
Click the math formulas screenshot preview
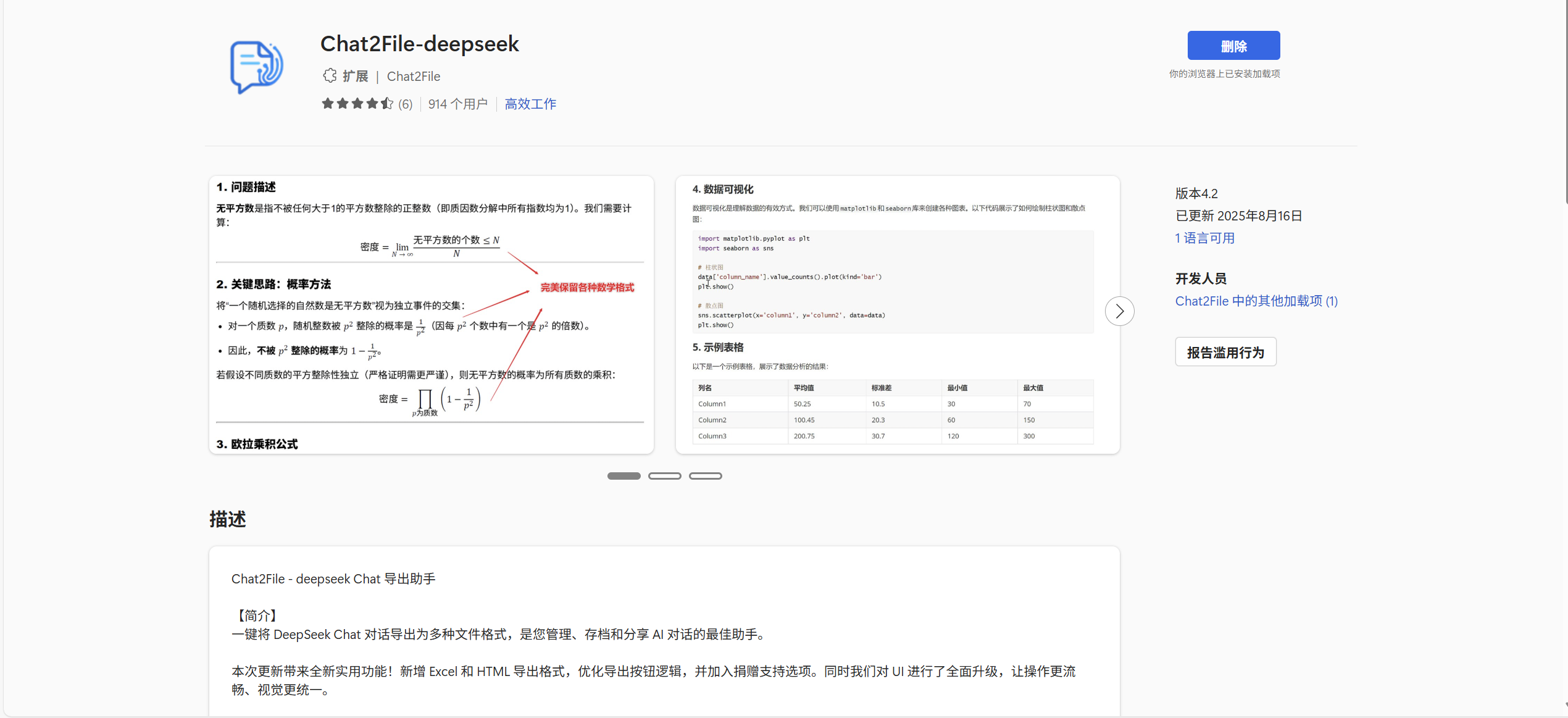click(430, 313)
